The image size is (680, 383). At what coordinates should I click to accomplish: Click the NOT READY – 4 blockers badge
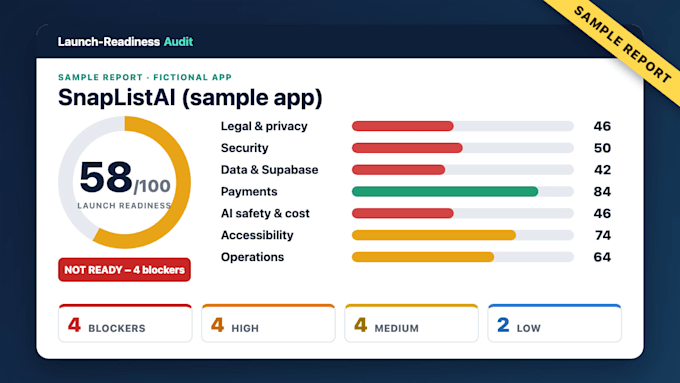124,270
